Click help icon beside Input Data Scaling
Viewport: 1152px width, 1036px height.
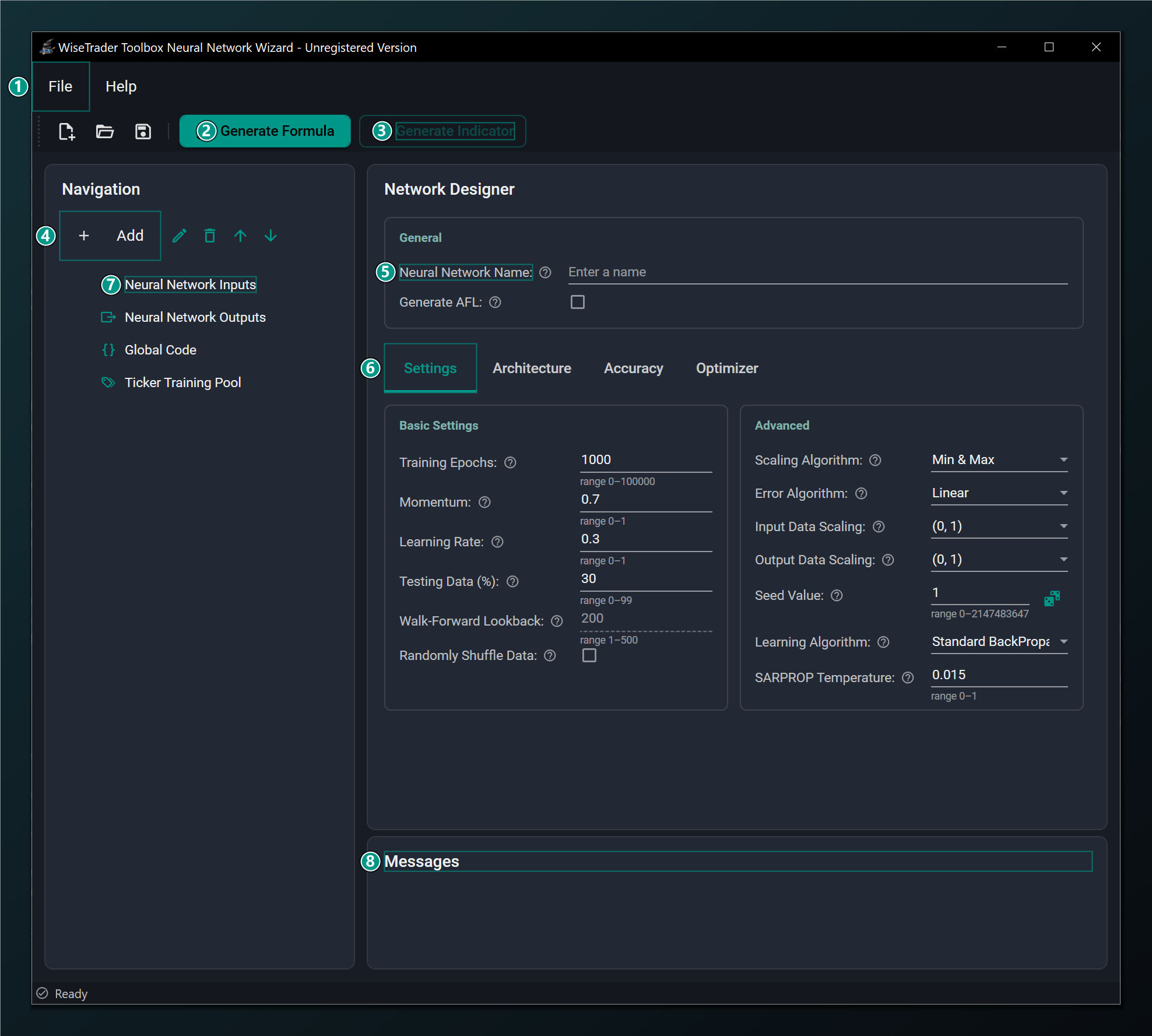(879, 526)
